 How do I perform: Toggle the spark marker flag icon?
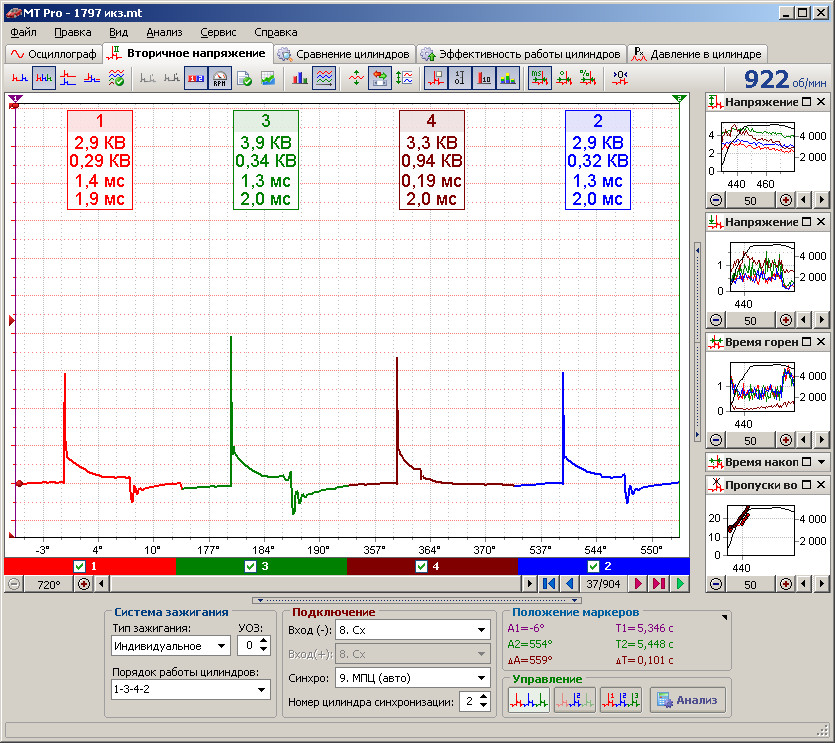pos(436,78)
